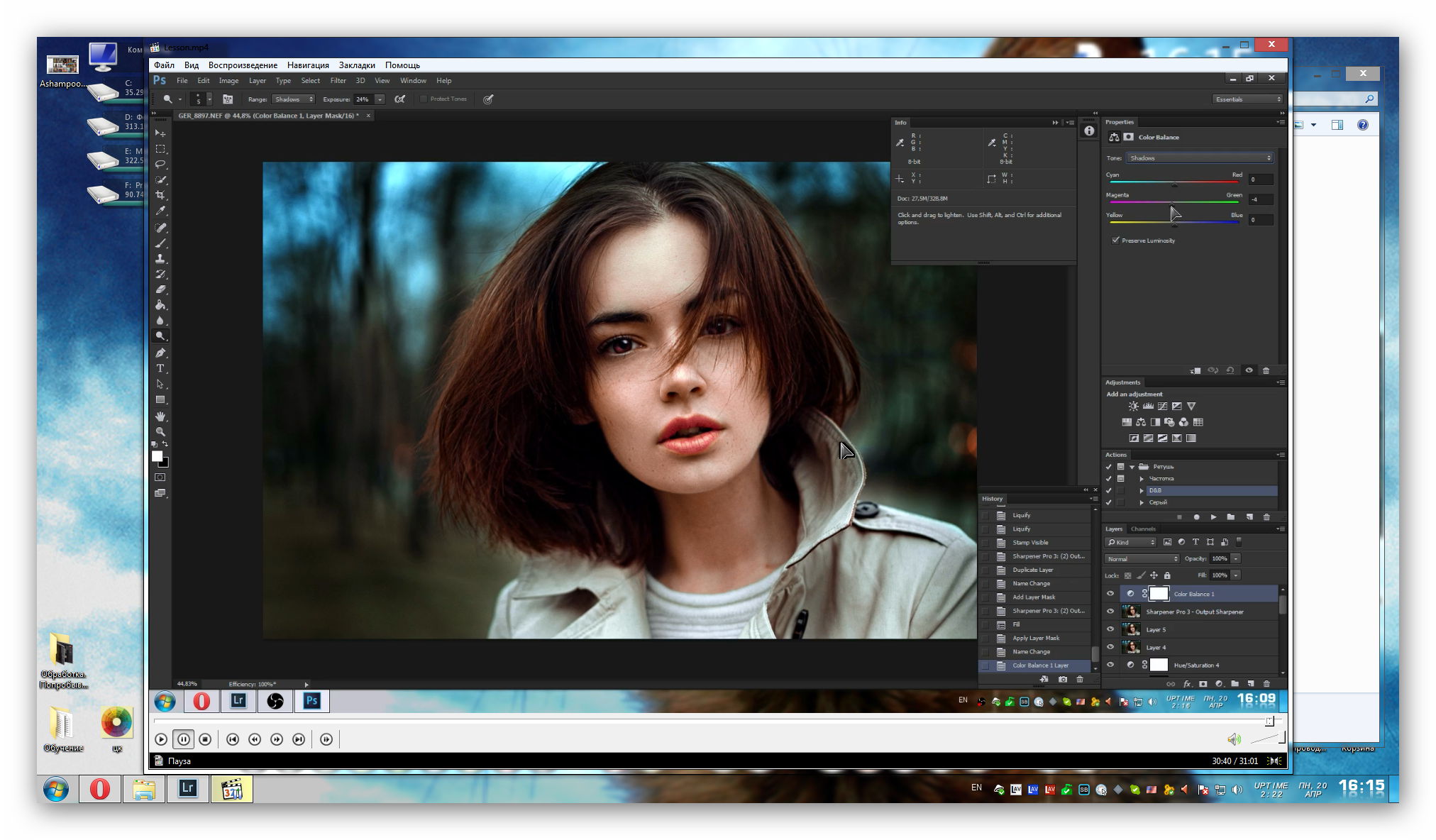Screen dimensions: 1436x840
Task: Toggle Preserve Luminosity checkbox
Action: pyautogui.click(x=1116, y=241)
